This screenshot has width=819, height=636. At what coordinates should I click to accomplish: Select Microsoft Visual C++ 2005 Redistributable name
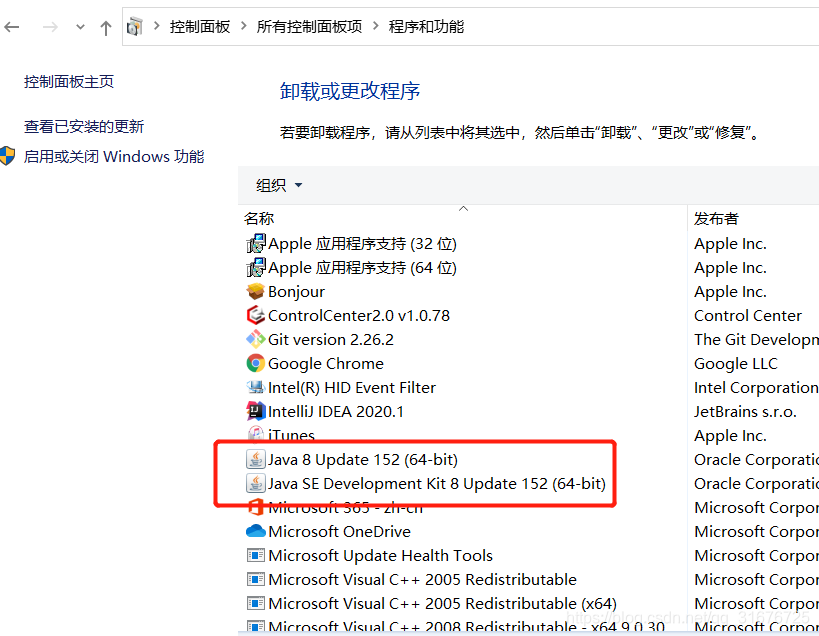[x=423, y=580]
